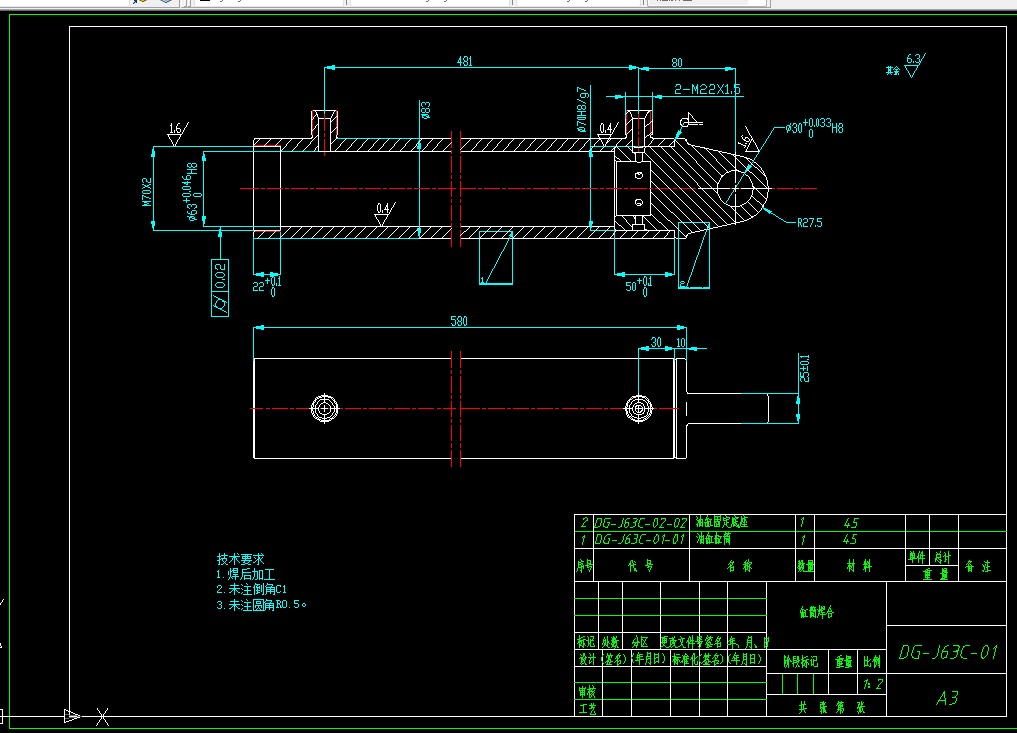Click the 名称 column header
1017x733 pixels.
tap(739, 566)
